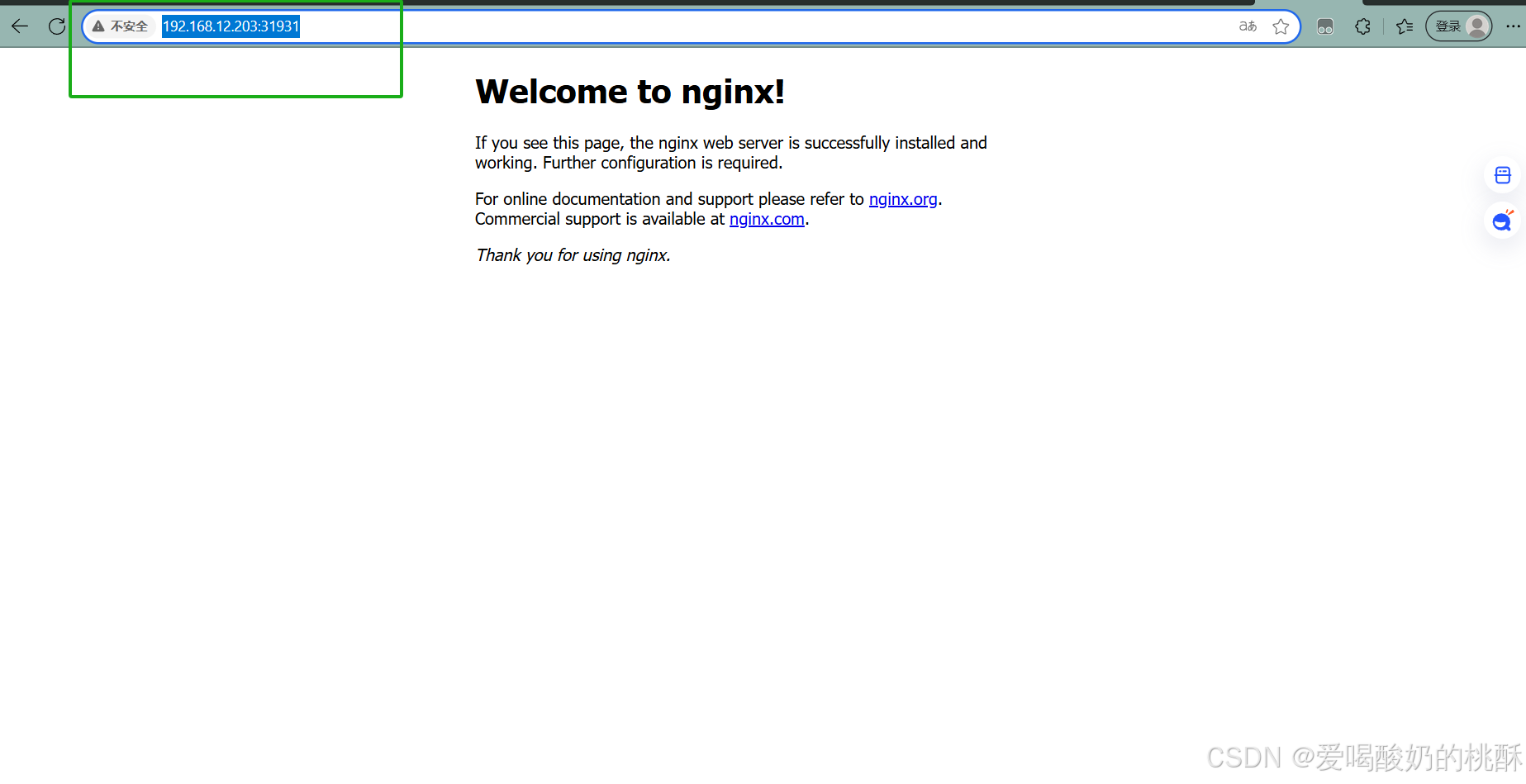
Task: Click the not-secure warning badge
Action: pyautogui.click(x=121, y=26)
